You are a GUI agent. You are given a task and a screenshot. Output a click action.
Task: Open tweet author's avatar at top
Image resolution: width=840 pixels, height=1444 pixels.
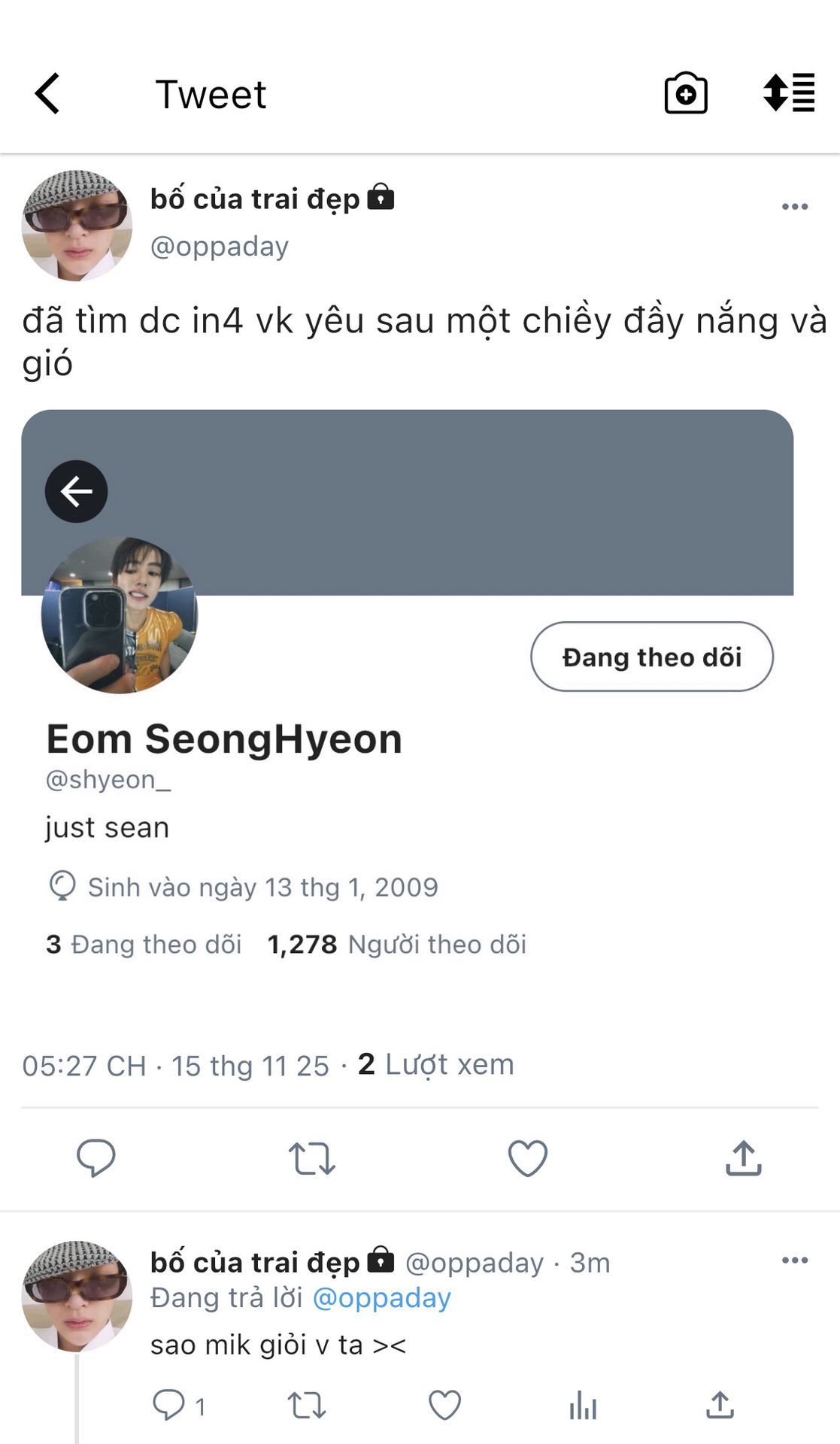pos(77,226)
